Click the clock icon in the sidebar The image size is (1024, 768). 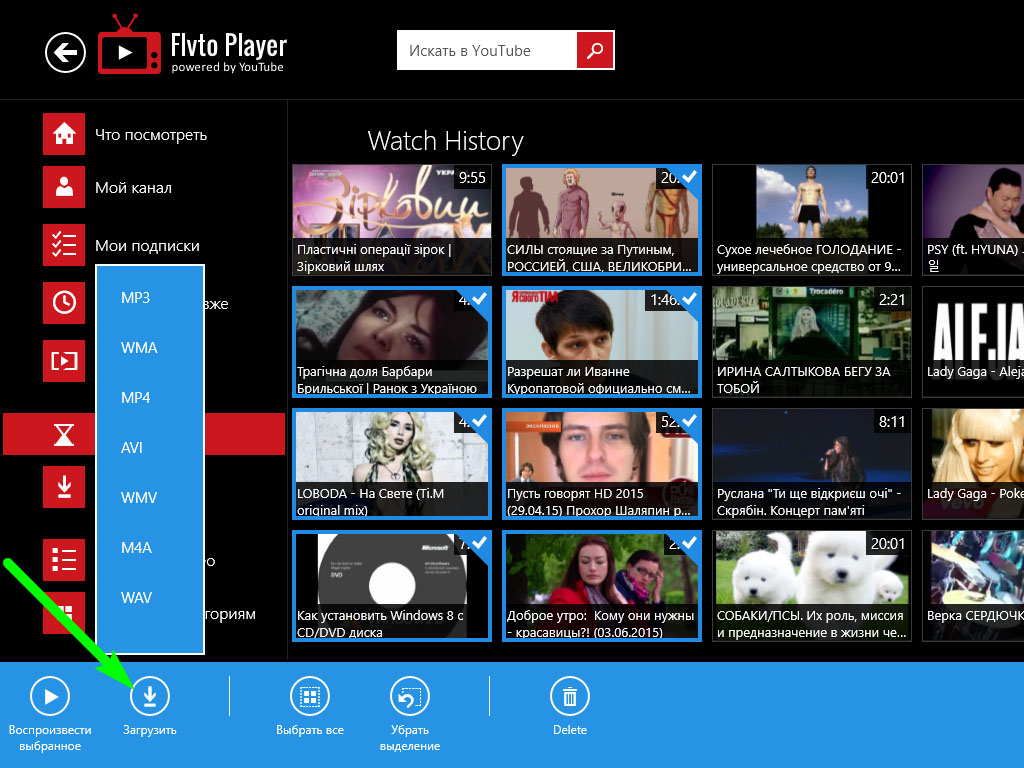[x=64, y=302]
